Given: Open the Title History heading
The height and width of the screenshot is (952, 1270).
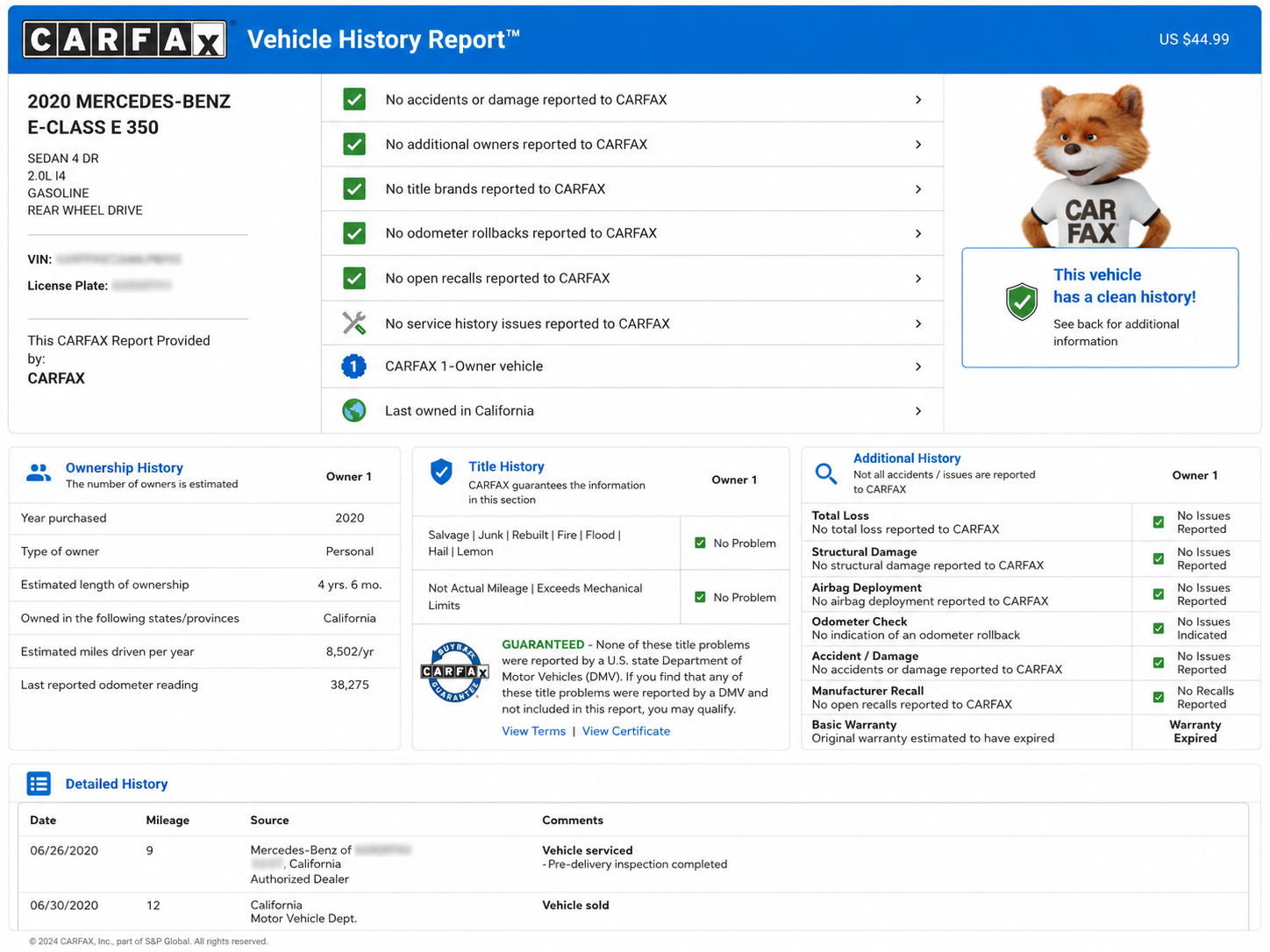Looking at the screenshot, I should point(506,466).
